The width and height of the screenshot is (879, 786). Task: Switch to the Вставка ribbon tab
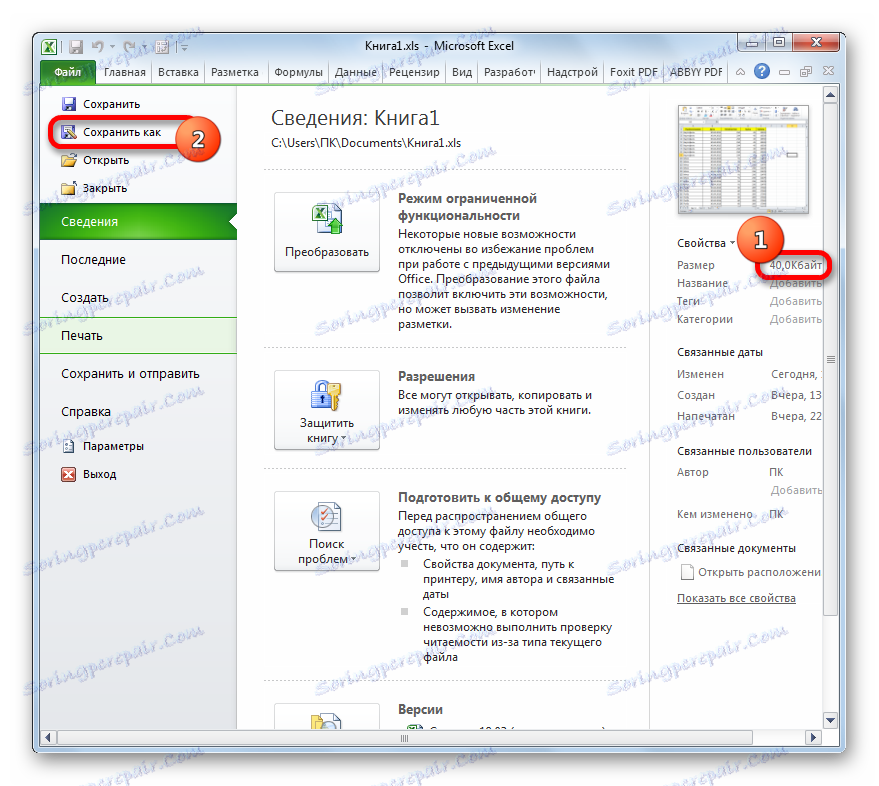178,72
